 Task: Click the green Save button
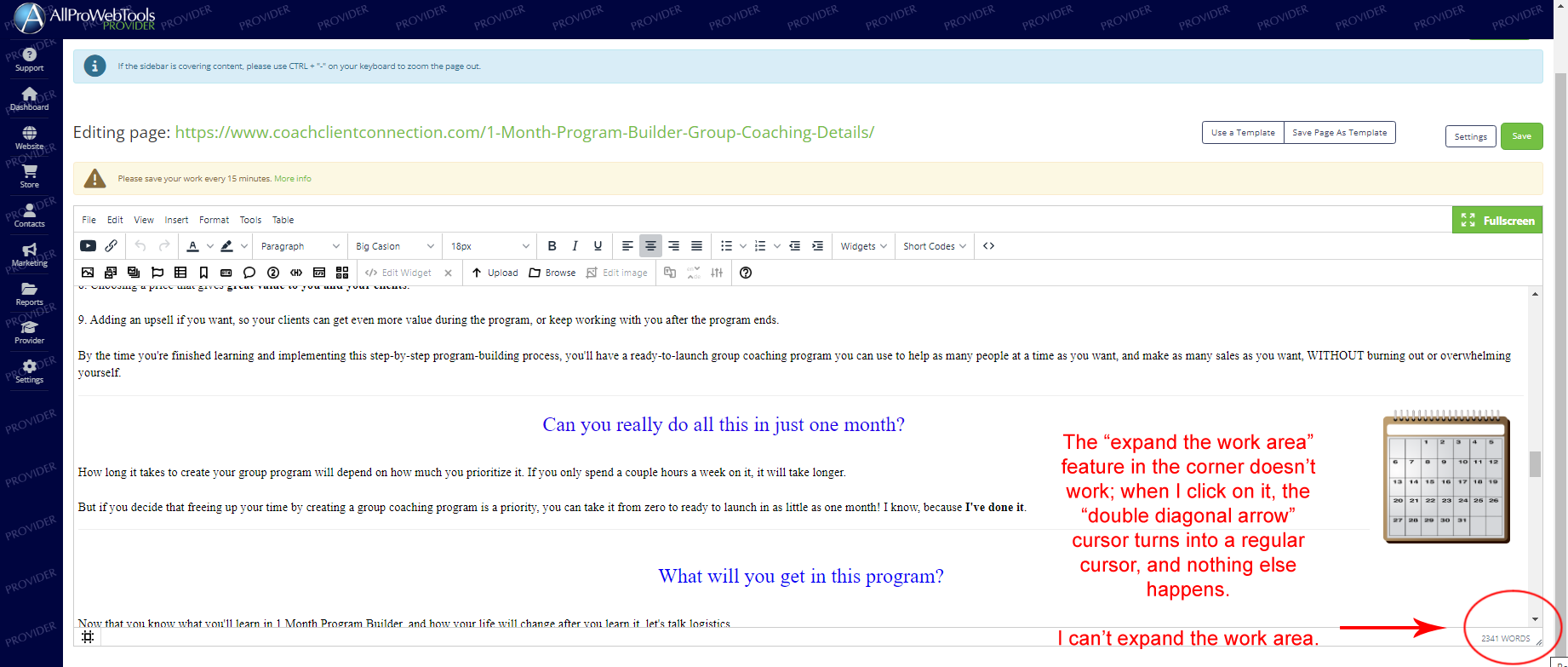point(1521,136)
